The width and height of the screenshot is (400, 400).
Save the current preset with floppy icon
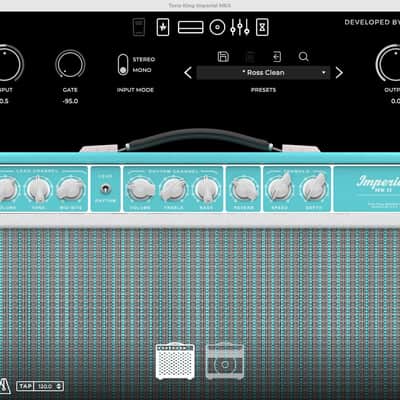(223, 57)
